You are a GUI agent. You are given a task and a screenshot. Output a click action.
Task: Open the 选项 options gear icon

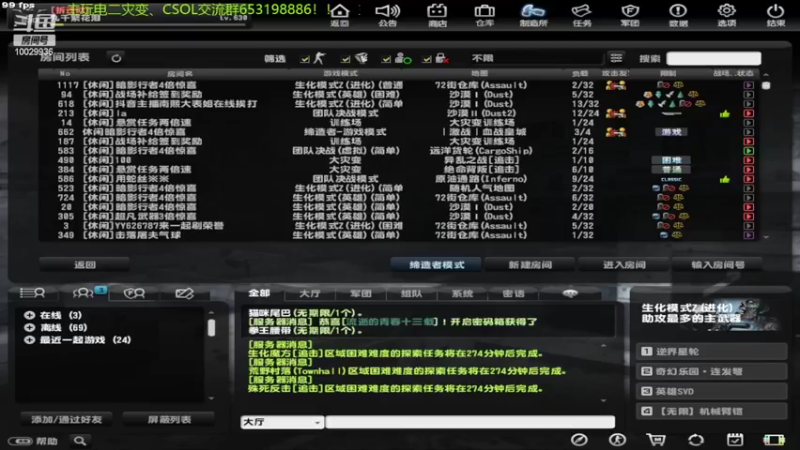coord(727,14)
